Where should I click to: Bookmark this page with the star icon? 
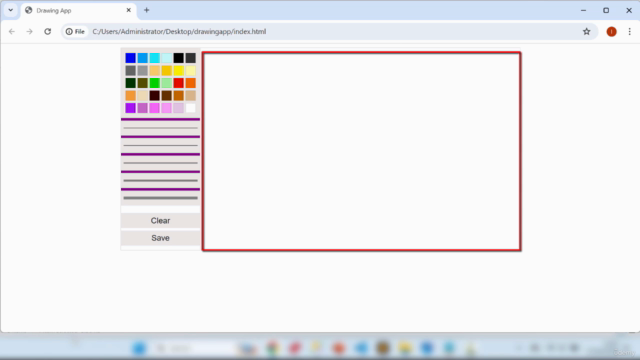point(587,31)
